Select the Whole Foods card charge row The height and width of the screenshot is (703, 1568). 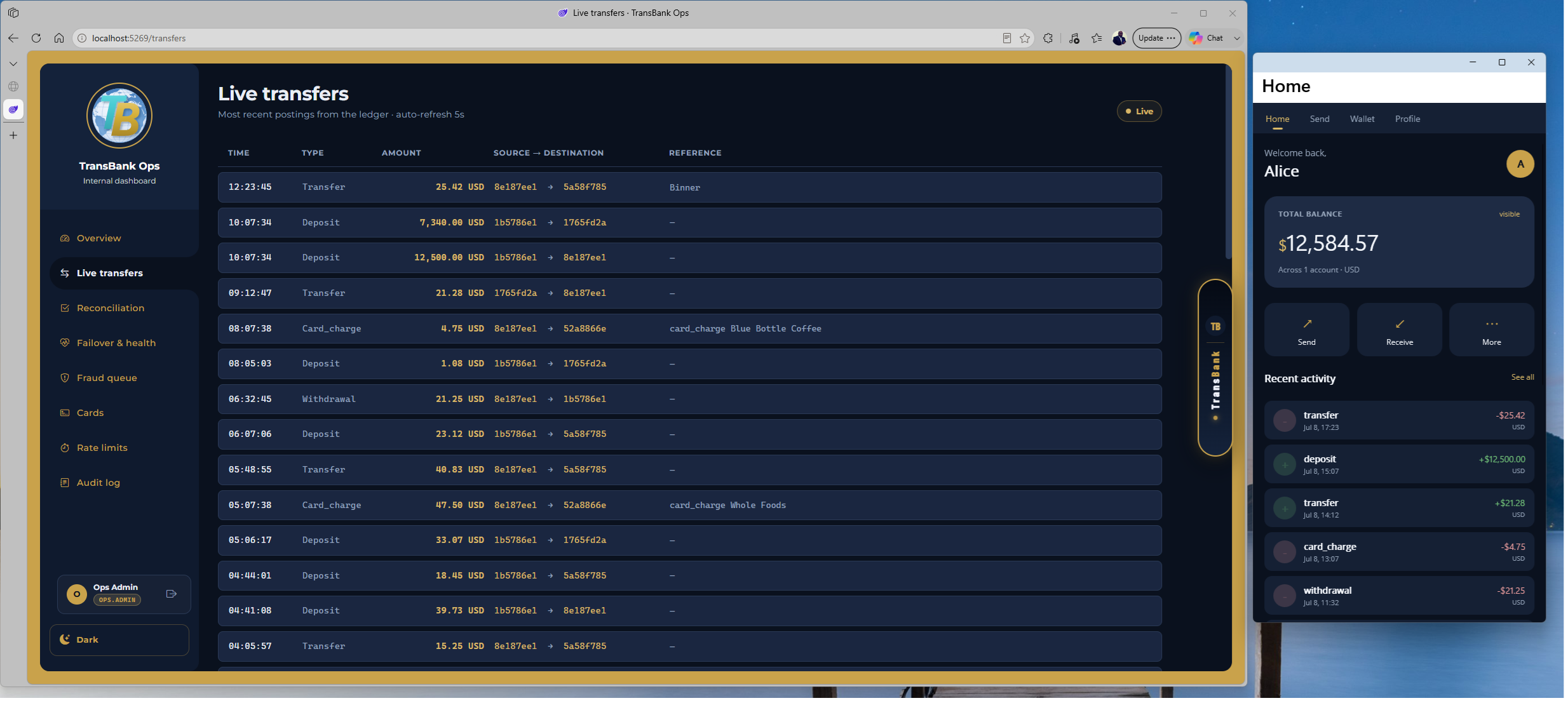[689, 505]
